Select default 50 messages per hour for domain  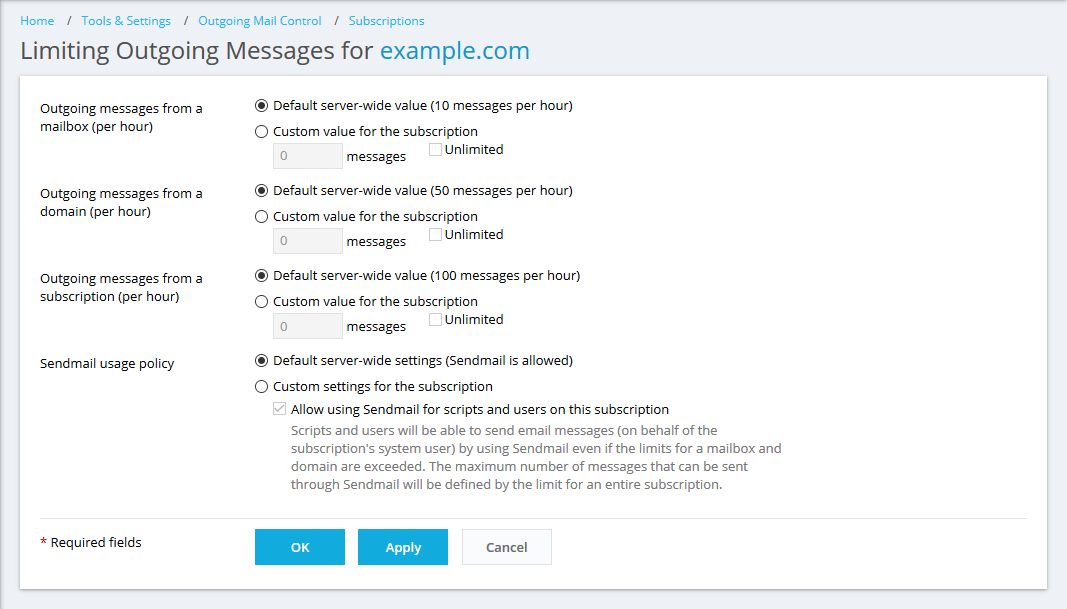coord(262,190)
